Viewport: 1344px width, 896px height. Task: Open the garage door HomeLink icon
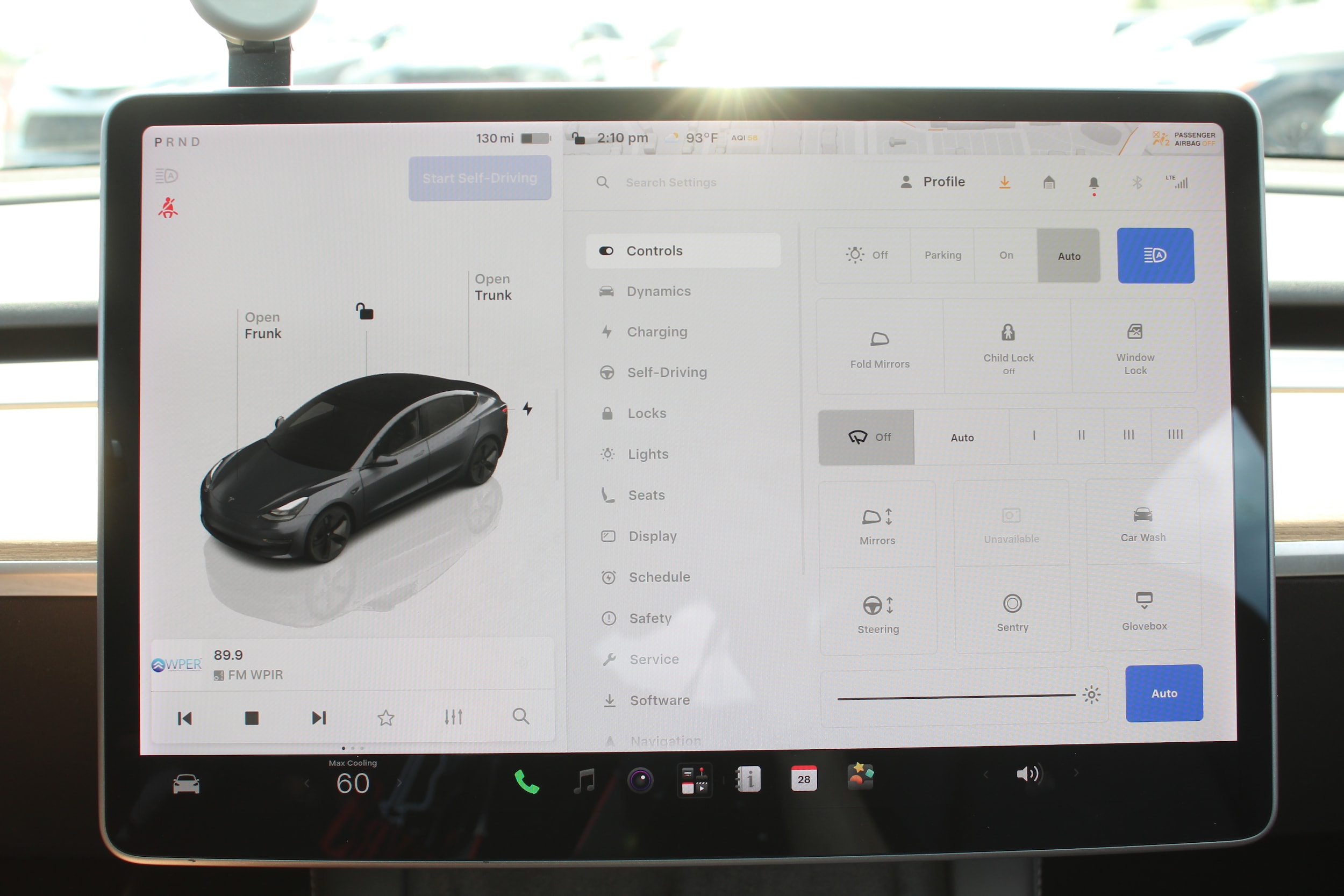click(x=1048, y=182)
